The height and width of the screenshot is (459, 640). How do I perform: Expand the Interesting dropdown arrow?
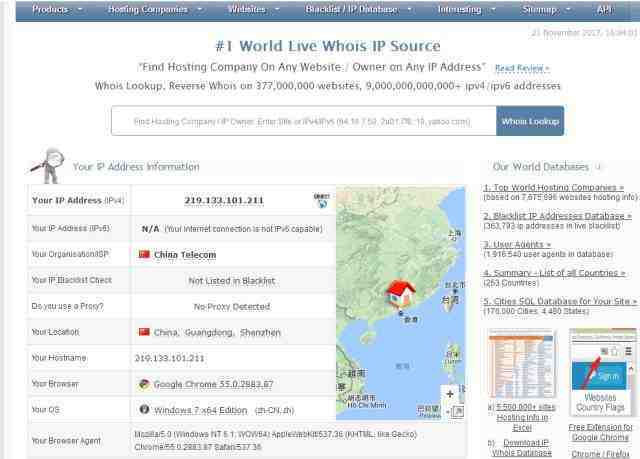pyautogui.click(x=493, y=9)
